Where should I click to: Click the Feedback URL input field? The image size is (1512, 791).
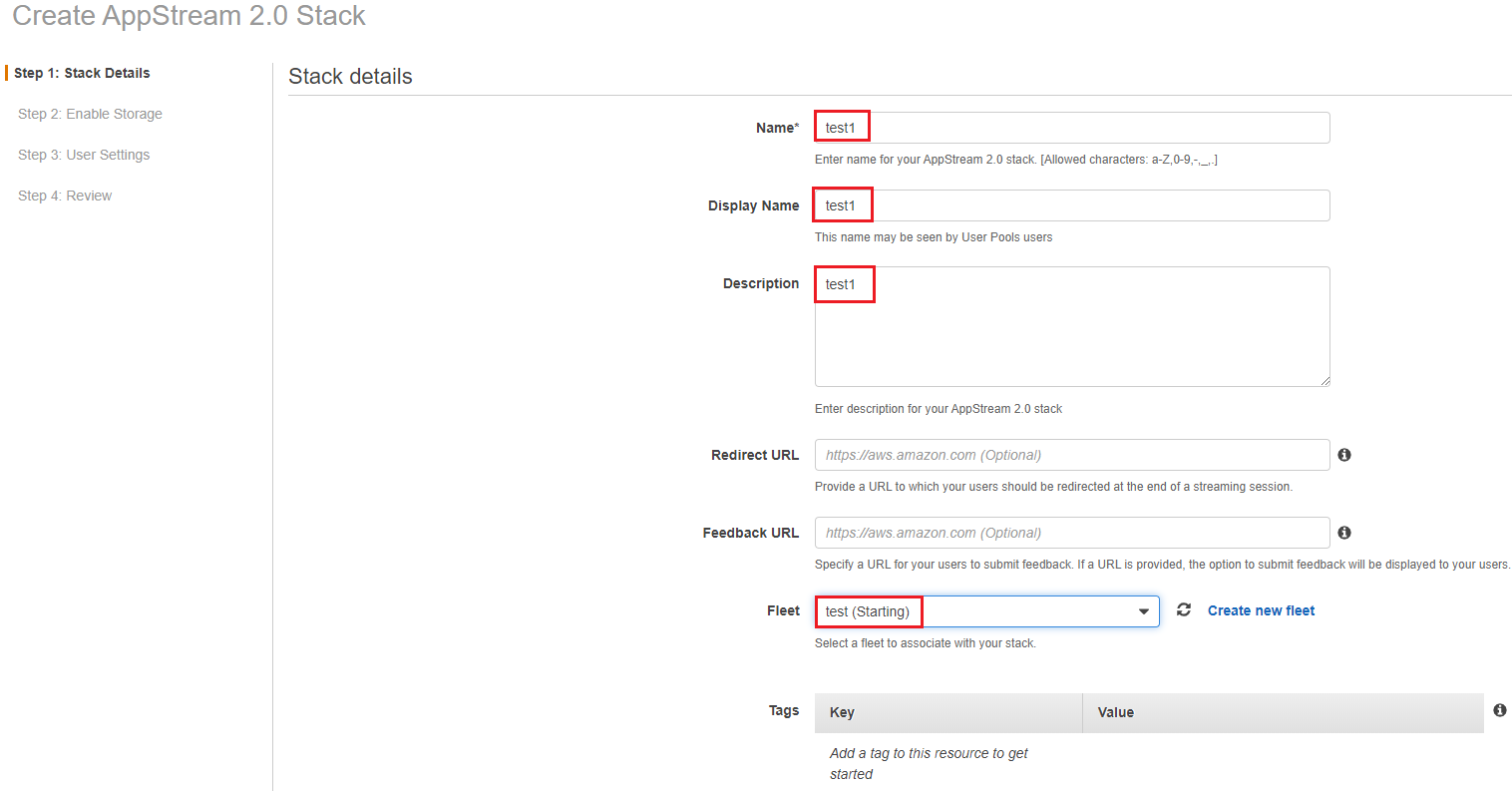[x=1072, y=533]
